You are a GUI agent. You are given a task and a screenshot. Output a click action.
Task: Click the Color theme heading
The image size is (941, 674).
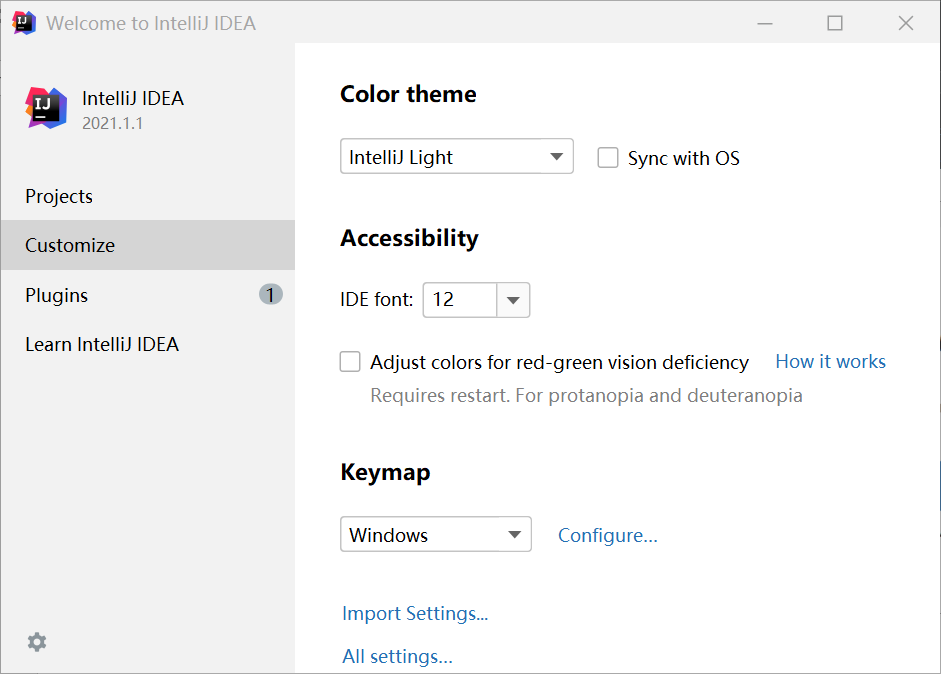pos(408,94)
